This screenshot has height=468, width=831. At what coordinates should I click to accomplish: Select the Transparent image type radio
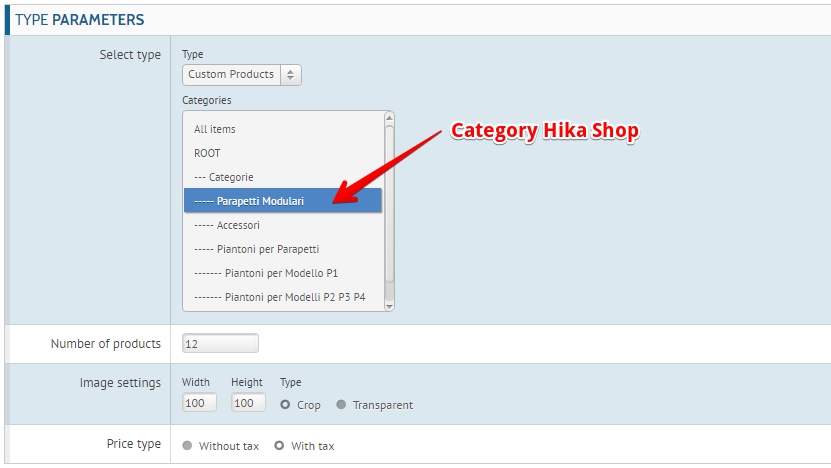342,405
